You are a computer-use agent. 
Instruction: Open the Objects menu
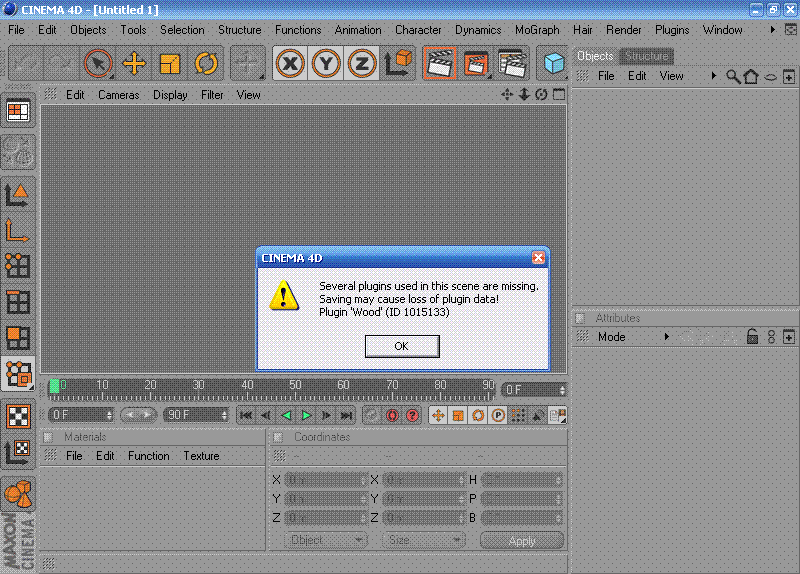pyautogui.click(x=88, y=30)
